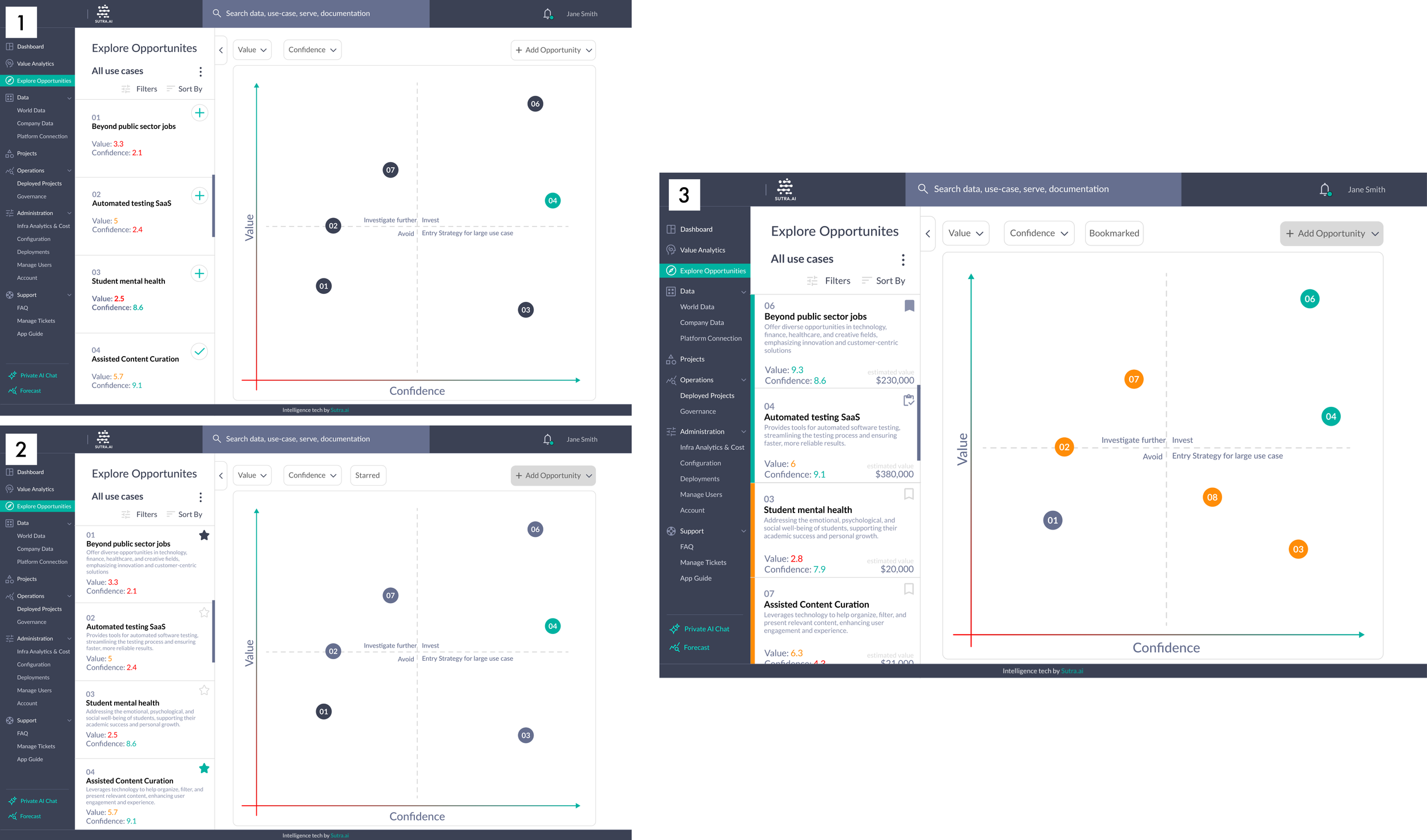The height and width of the screenshot is (840, 1427).
Task: Click the Filters icon in screen 3
Action: pos(812,281)
